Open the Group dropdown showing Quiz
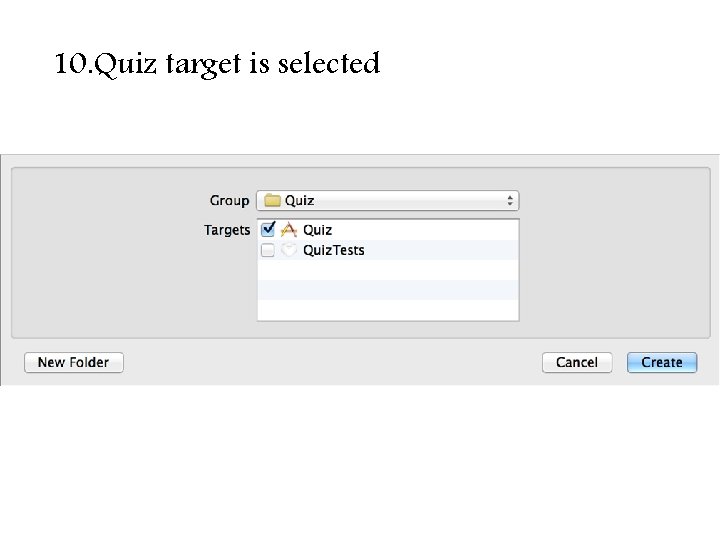Viewport: 720px width, 540px height. point(388,201)
